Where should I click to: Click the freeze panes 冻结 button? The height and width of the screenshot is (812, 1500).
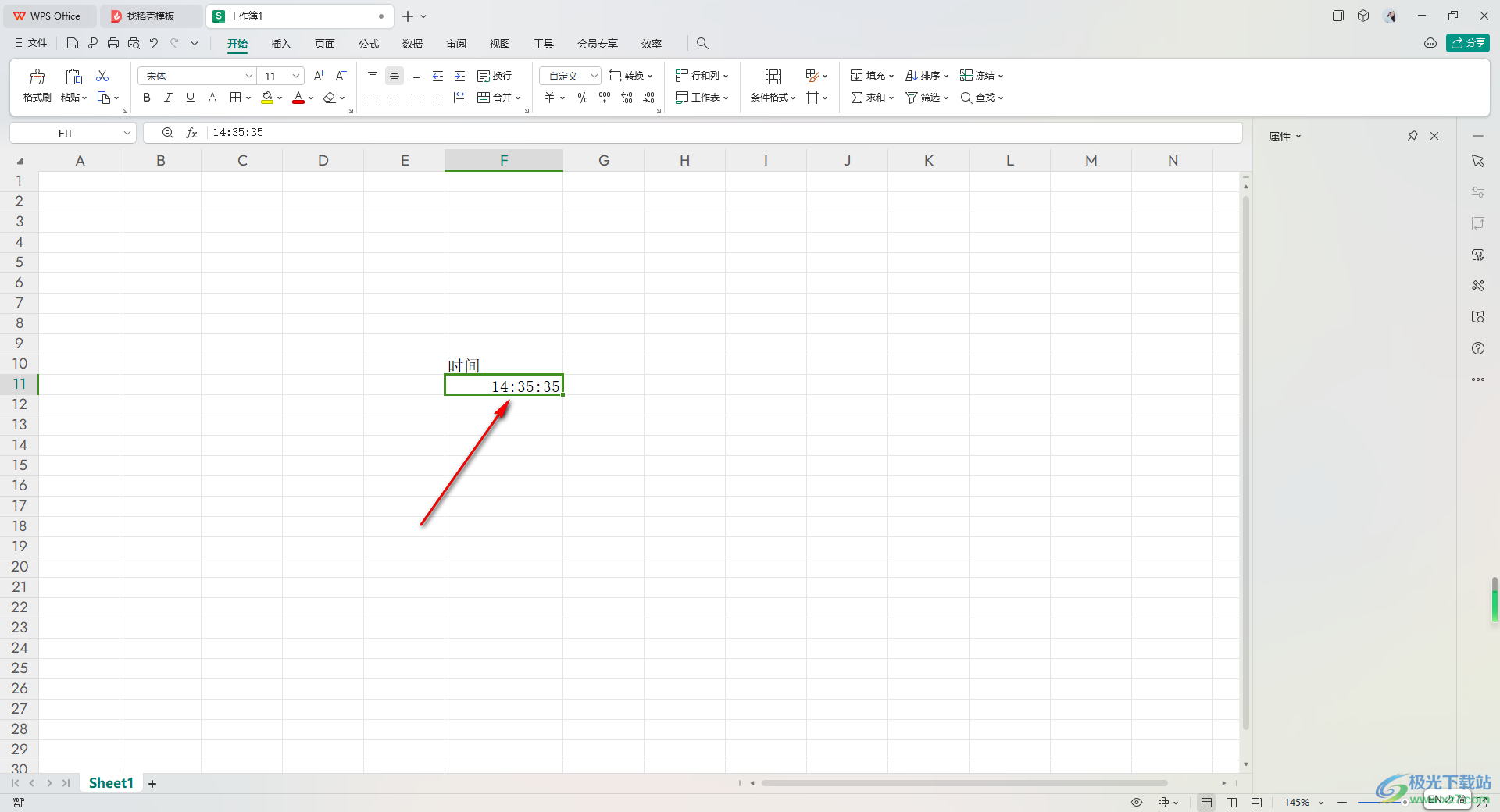[981, 76]
